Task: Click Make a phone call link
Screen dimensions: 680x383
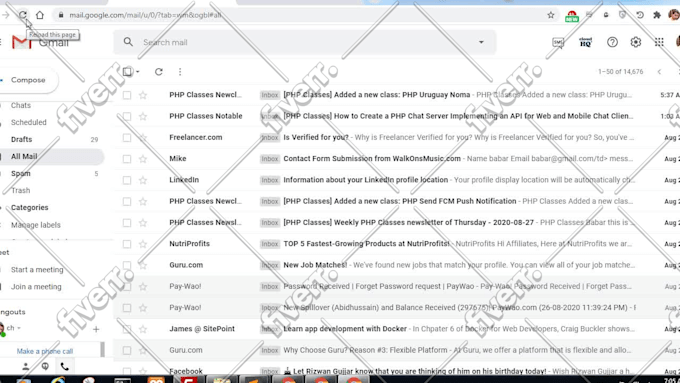Action: [x=45, y=351]
